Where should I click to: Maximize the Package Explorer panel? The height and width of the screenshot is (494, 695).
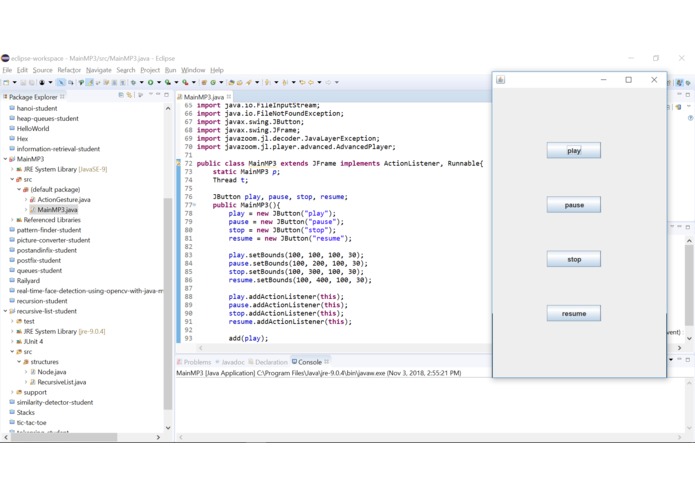(166, 95)
